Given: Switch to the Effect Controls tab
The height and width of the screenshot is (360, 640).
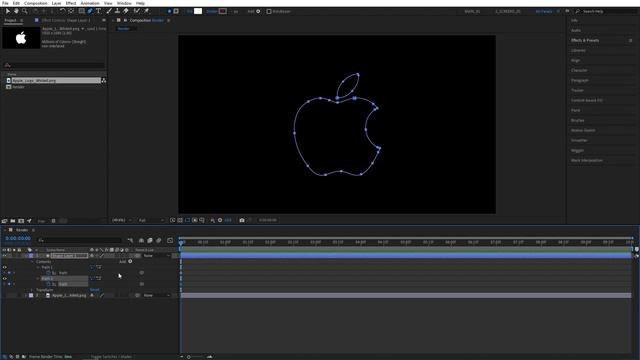Looking at the screenshot, I should [65, 20].
